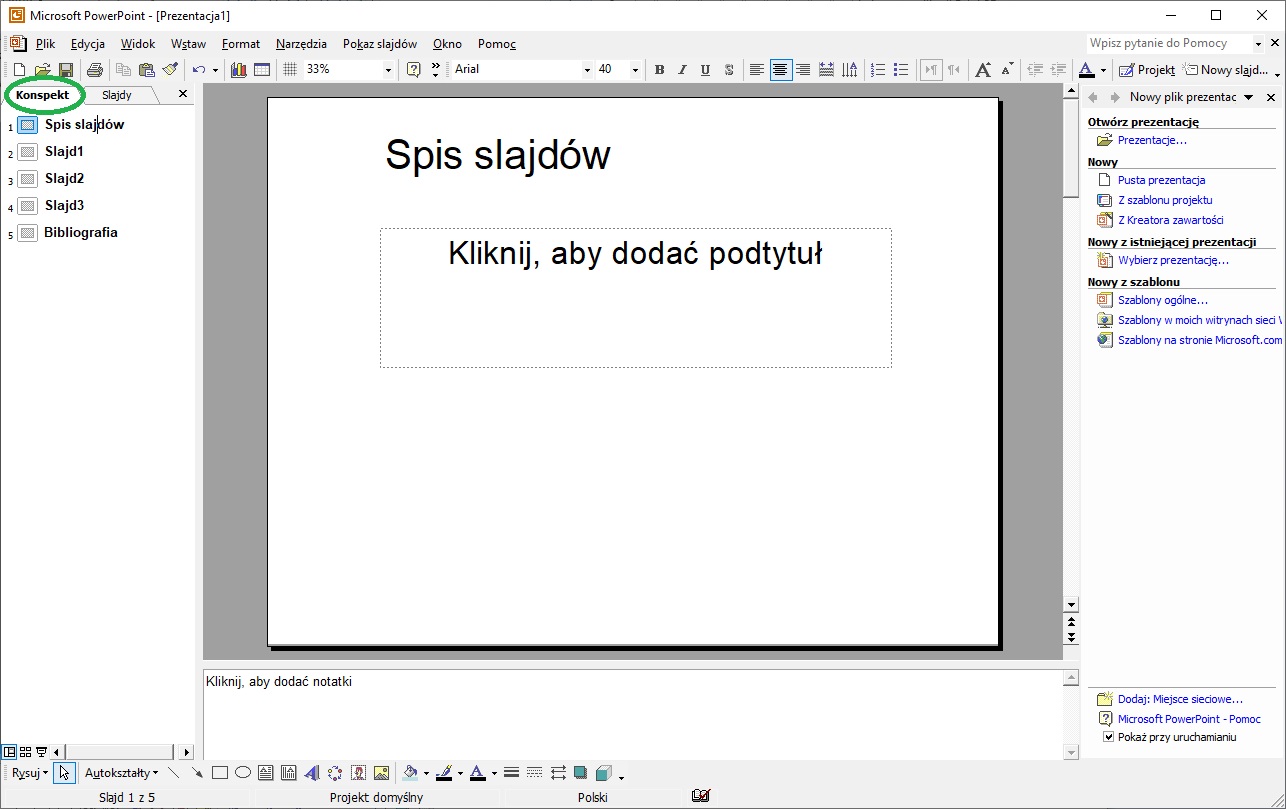This screenshot has width=1286, height=809.
Task: Click the Projekt button in the toolbar
Action: [x=1146, y=70]
